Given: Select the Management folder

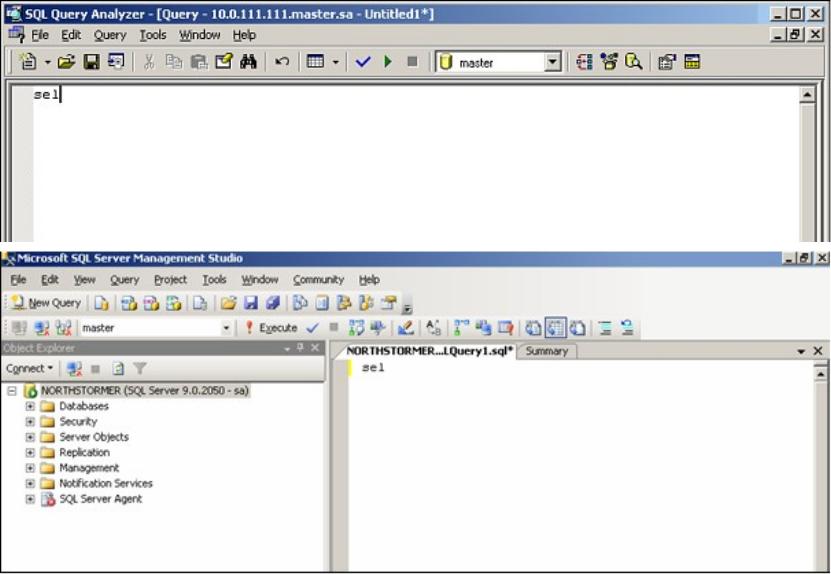Looking at the screenshot, I should pos(89,468).
